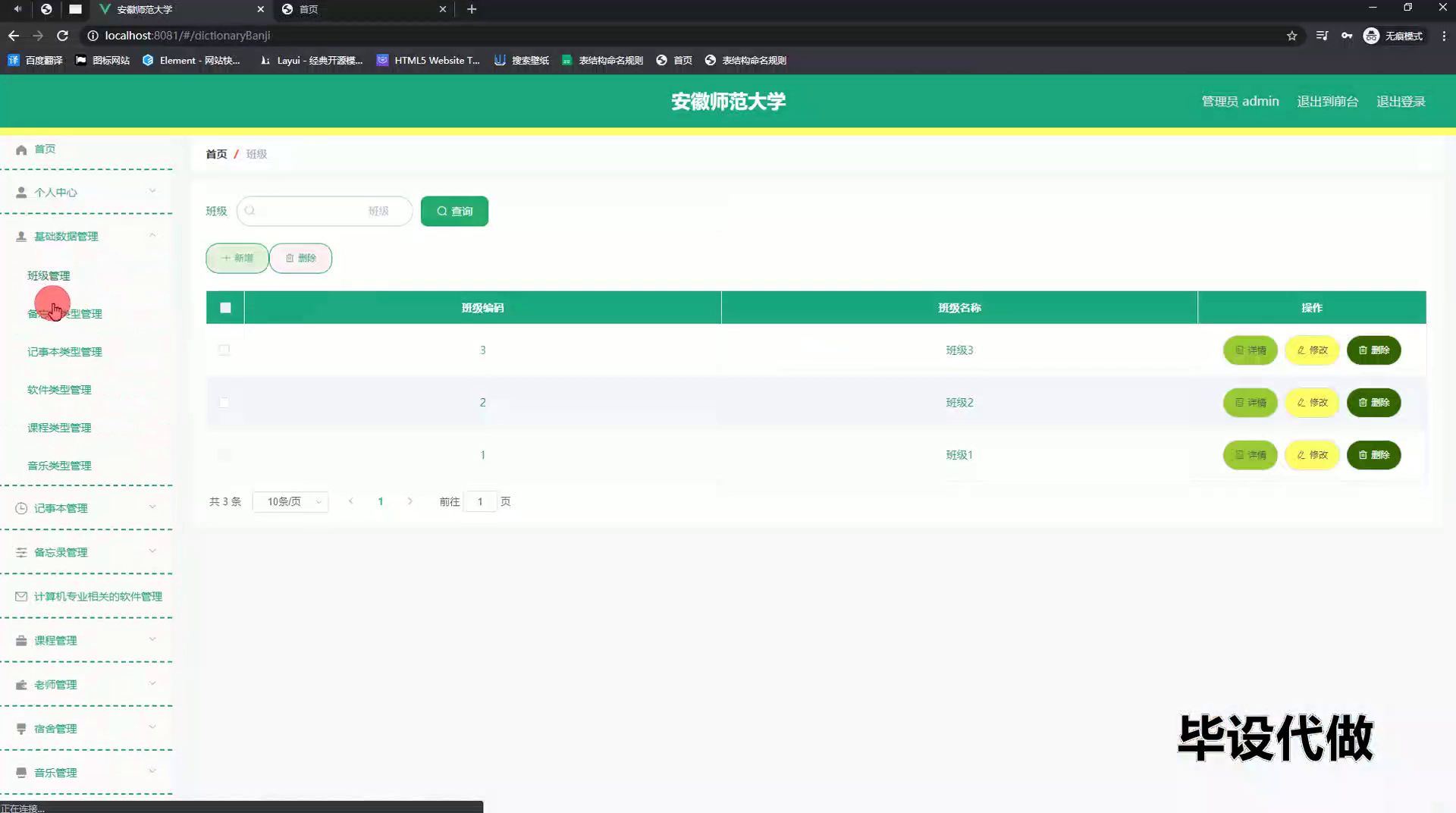This screenshot has height=813, width=1456.
Task: Click the icon beside 老师管理
Action: coord(21,684)
